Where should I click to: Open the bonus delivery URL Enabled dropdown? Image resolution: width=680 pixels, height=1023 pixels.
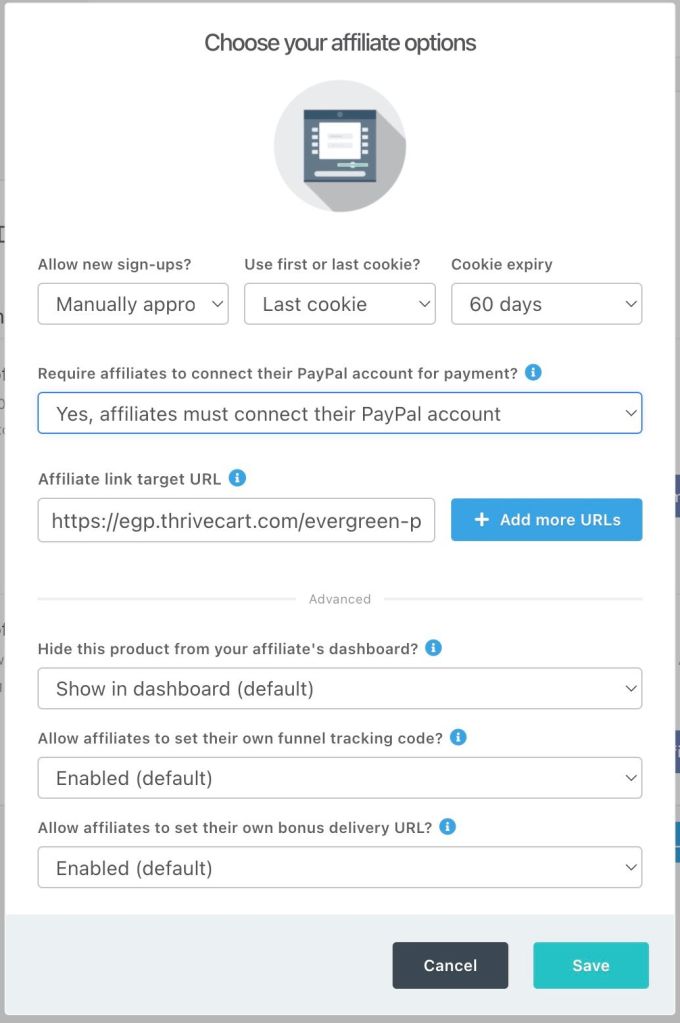(340, 868)
